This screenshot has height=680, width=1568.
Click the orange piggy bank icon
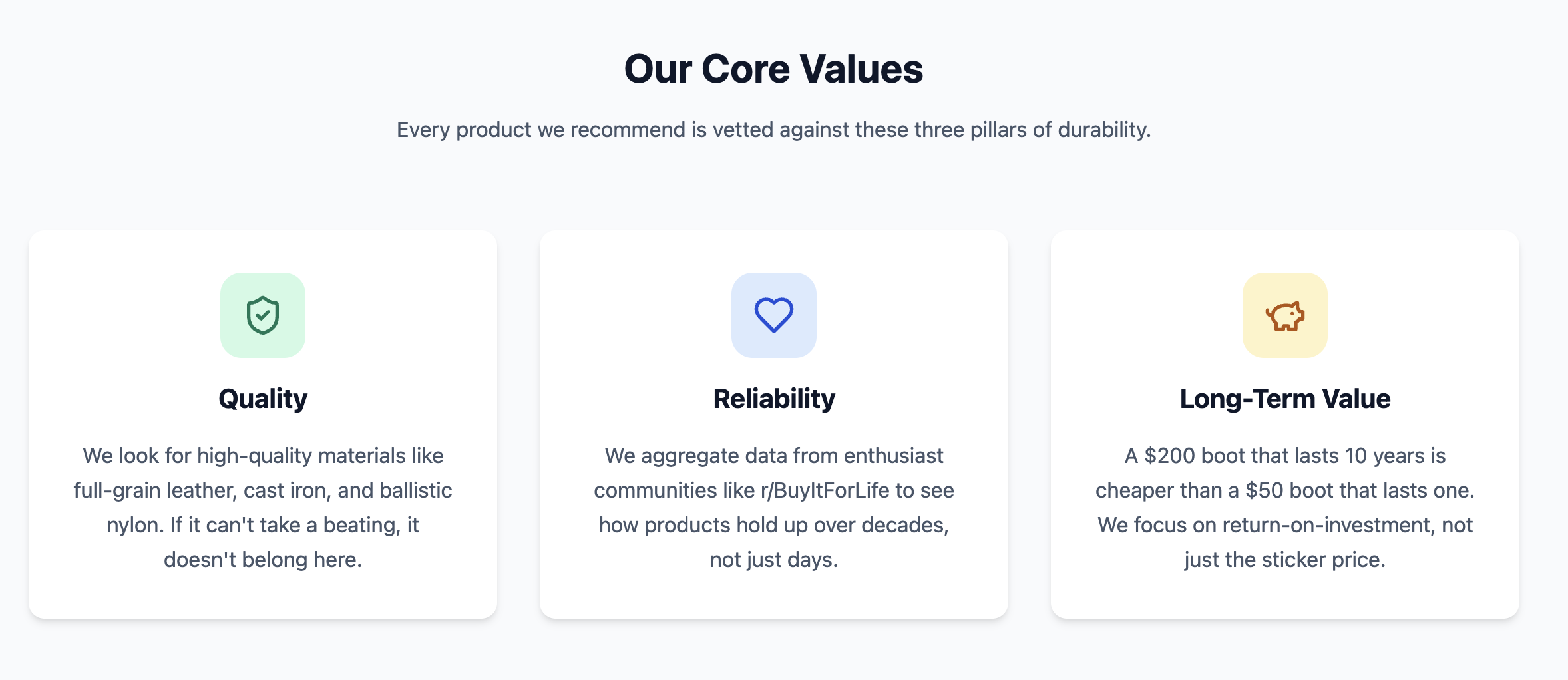click(1284, 316)
